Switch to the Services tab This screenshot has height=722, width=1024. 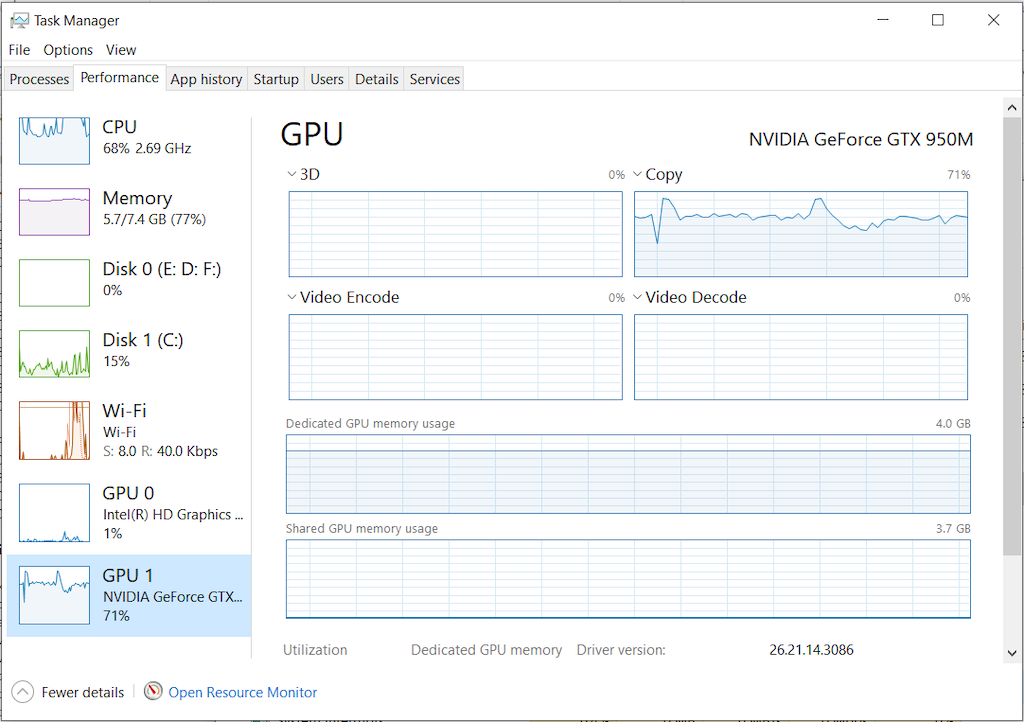(433, 78)
